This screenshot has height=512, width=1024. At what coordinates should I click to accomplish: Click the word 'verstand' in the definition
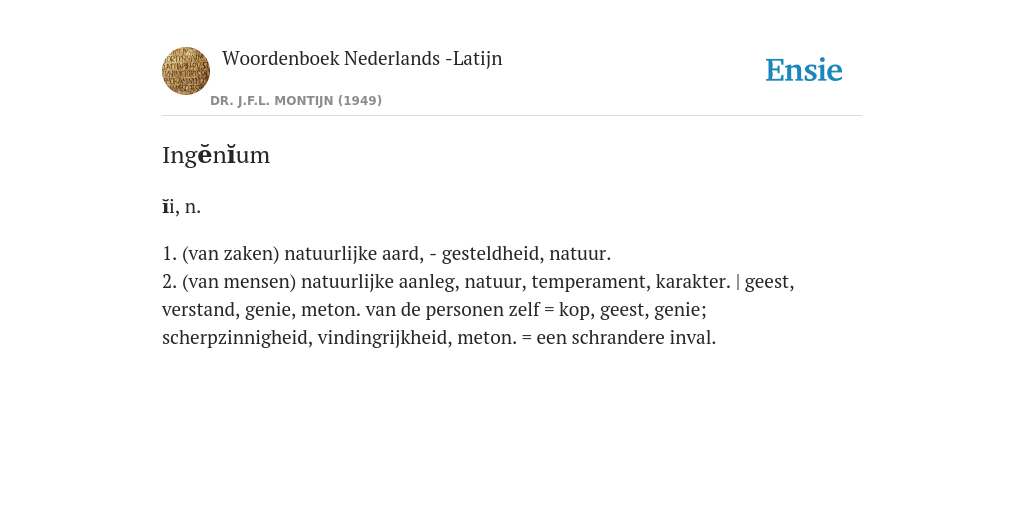[x=200, y=310]
